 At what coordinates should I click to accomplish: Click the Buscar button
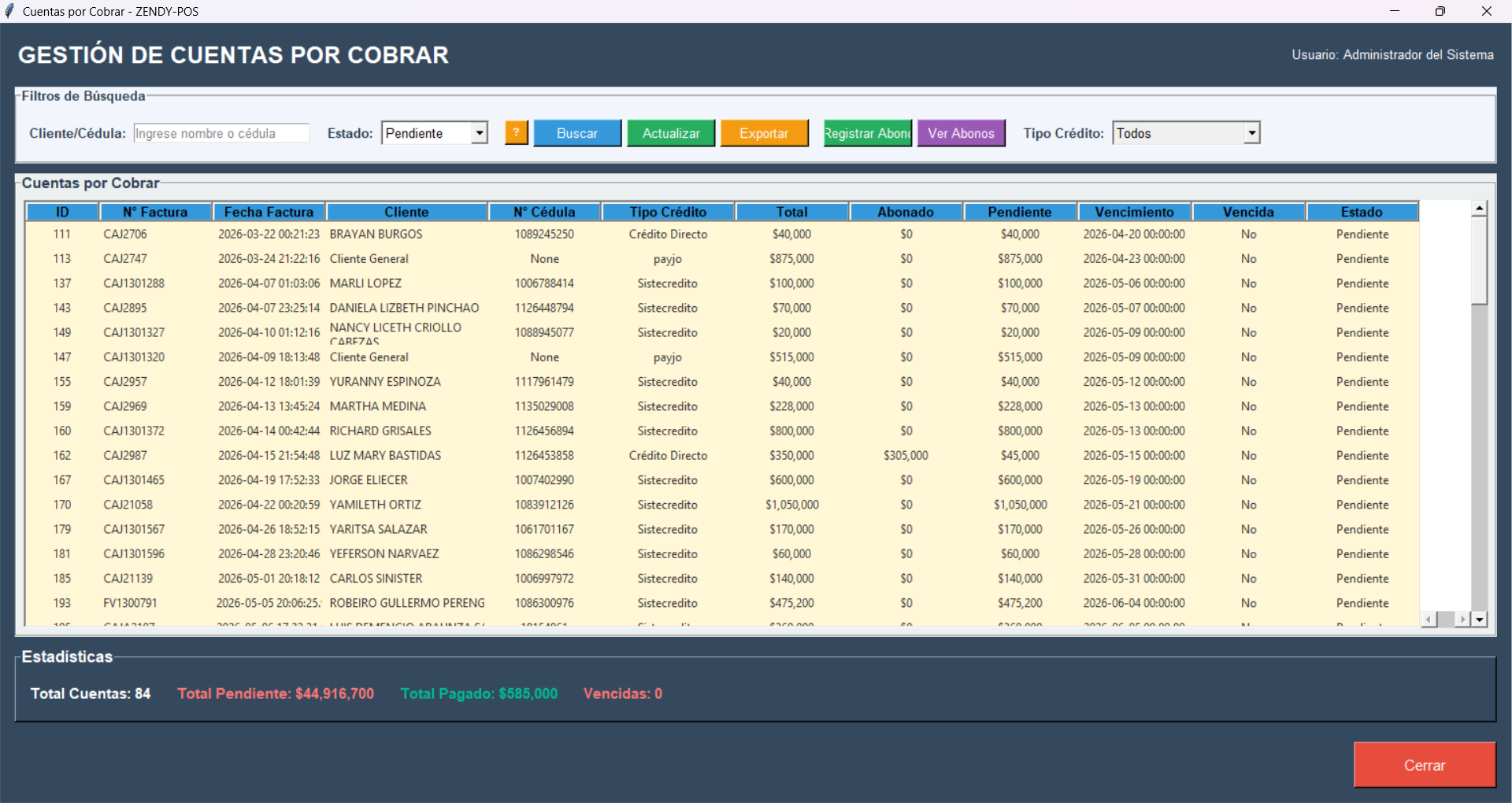(577, 133)
